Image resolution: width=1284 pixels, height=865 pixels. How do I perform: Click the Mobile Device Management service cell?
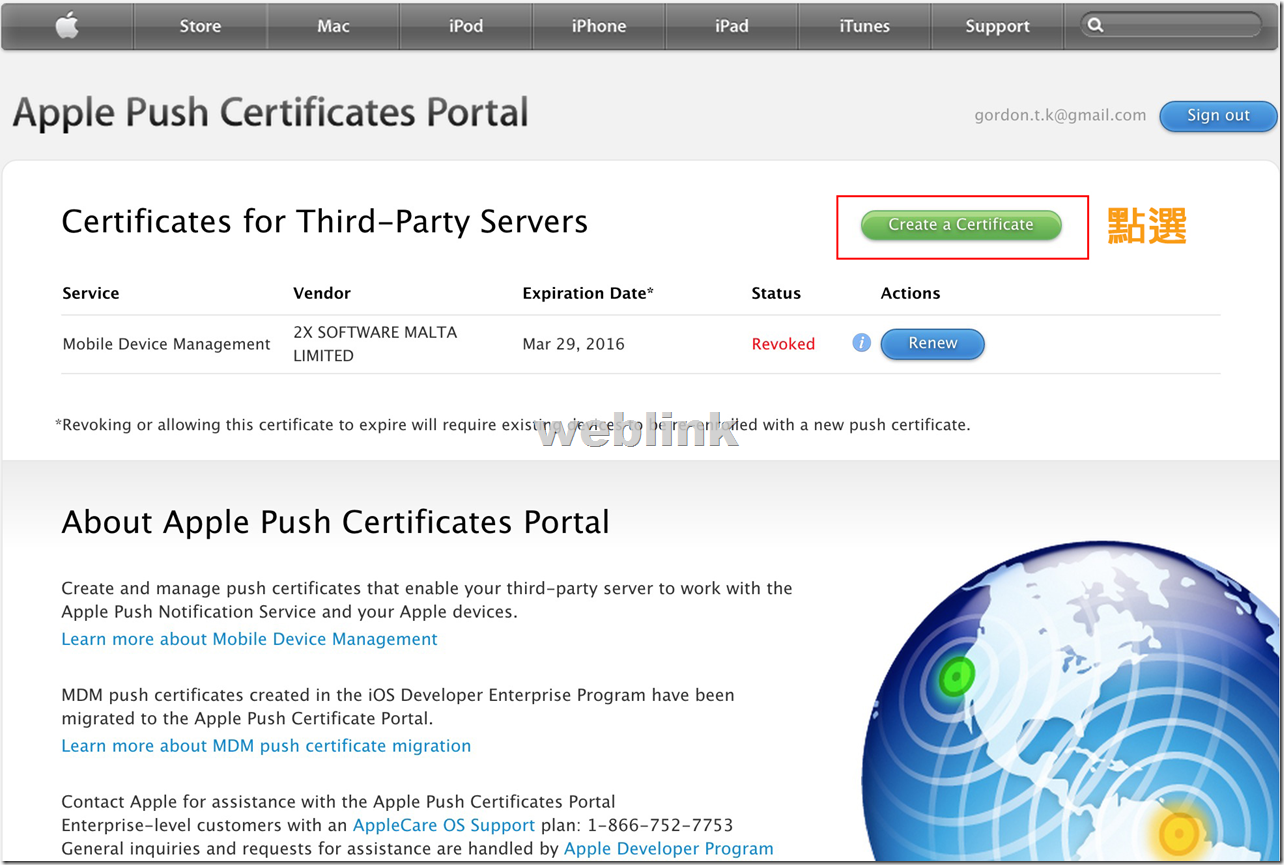pyautogui.click(x=166, y=344)
